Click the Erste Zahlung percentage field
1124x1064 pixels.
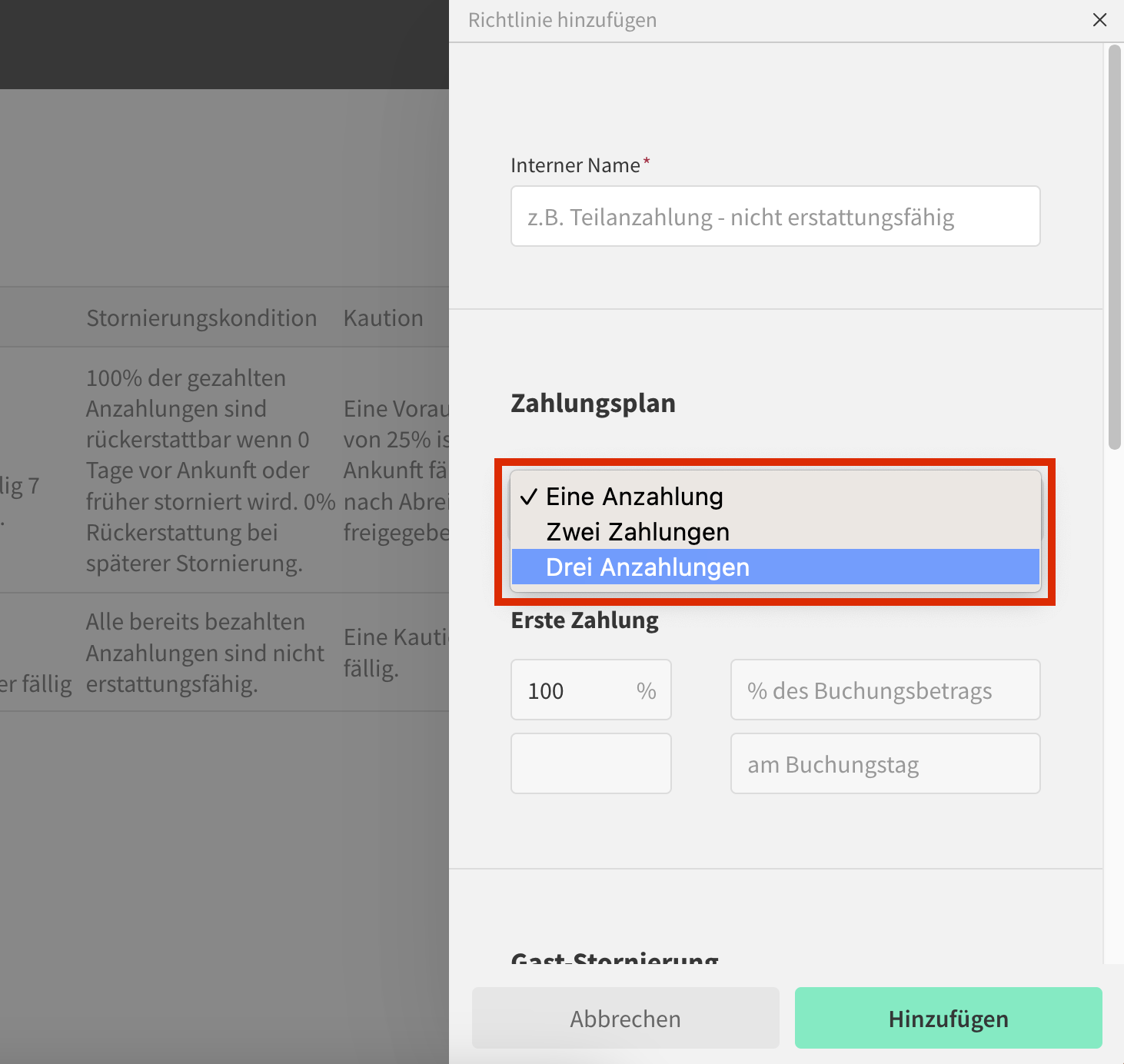tap(577, 690)
